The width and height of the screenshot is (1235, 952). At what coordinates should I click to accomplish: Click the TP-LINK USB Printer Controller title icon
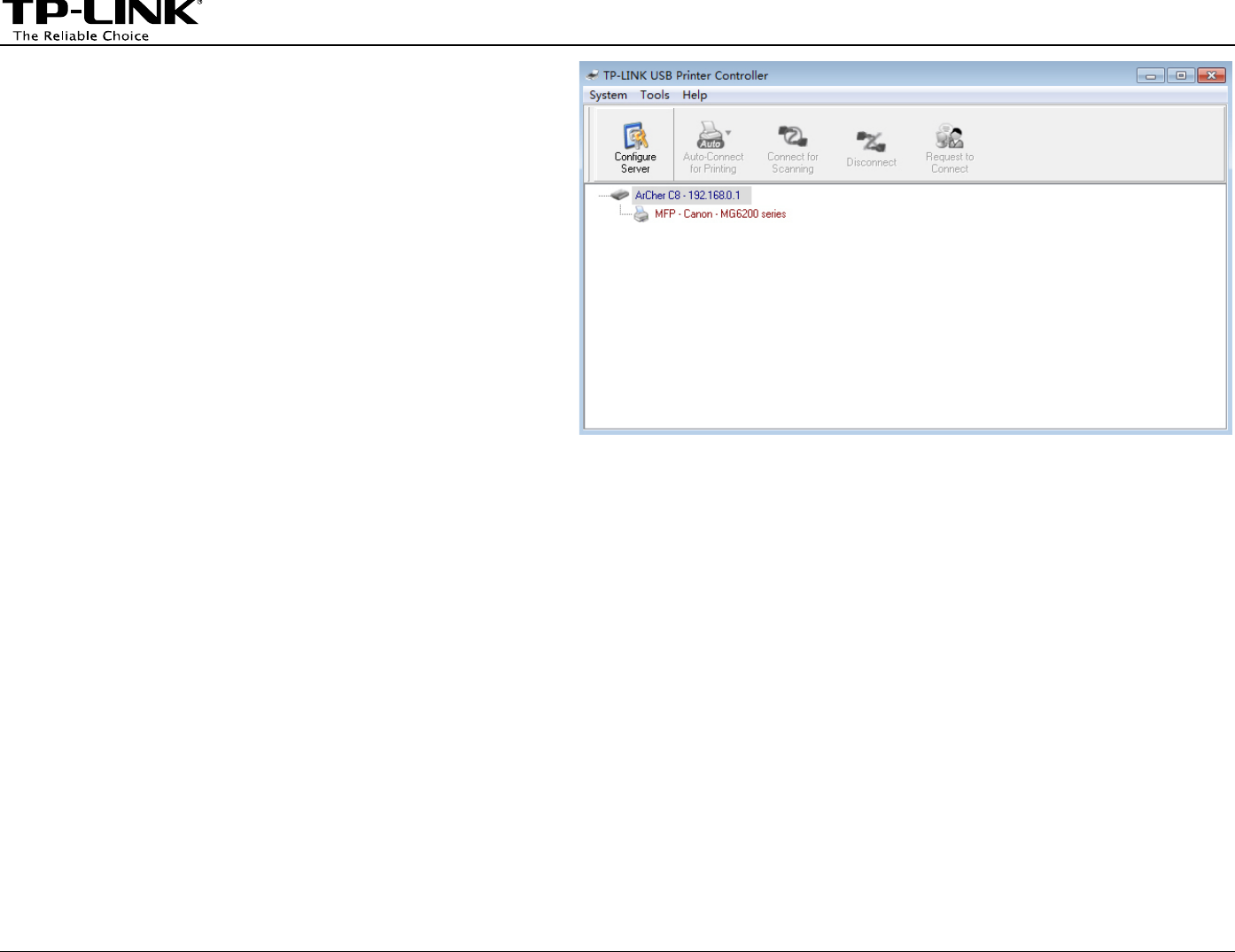click(593, 75)
